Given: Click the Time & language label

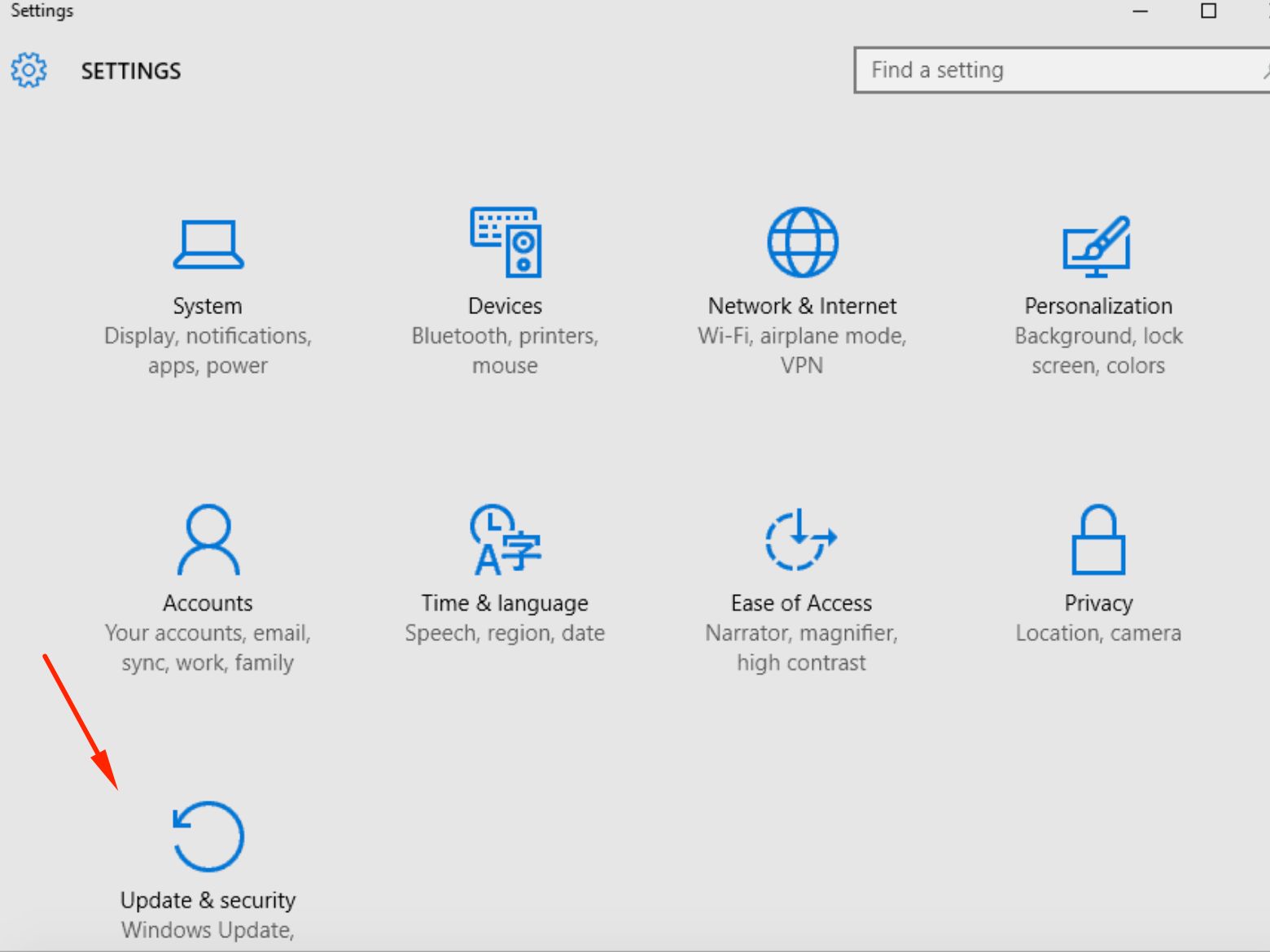Looking at the screenshot, I should (505, 603).
